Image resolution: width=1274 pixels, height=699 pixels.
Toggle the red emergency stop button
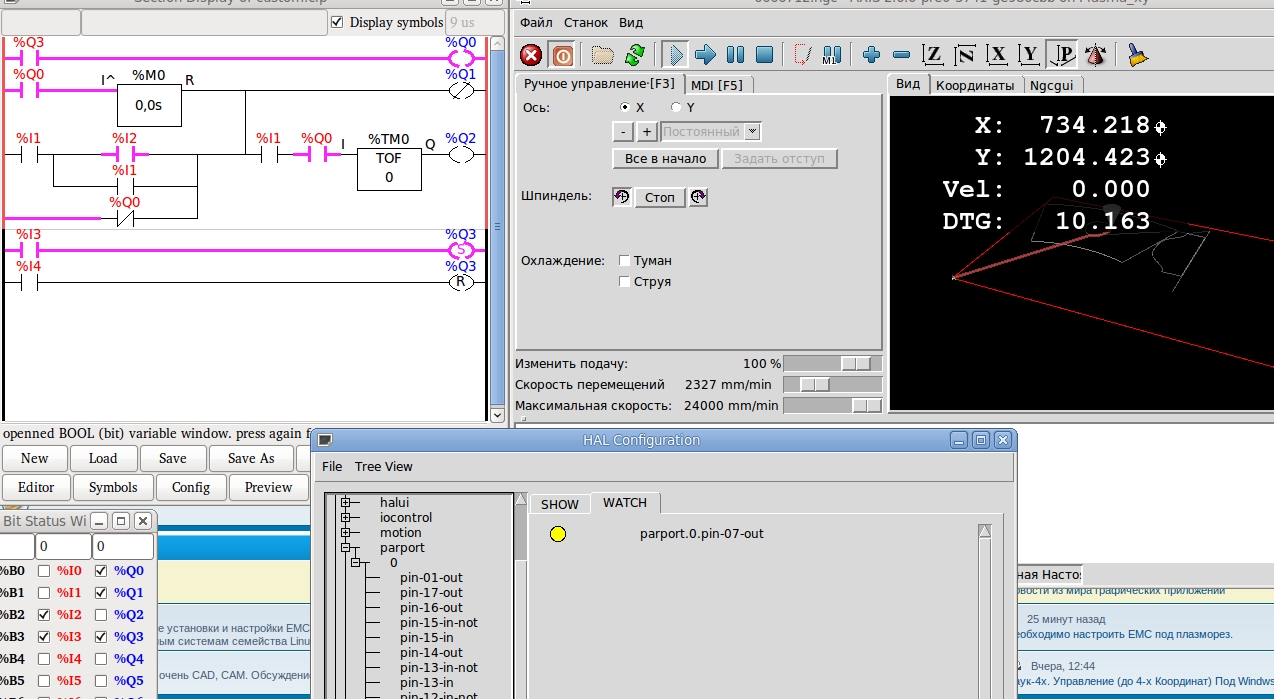tap(531, 55)
